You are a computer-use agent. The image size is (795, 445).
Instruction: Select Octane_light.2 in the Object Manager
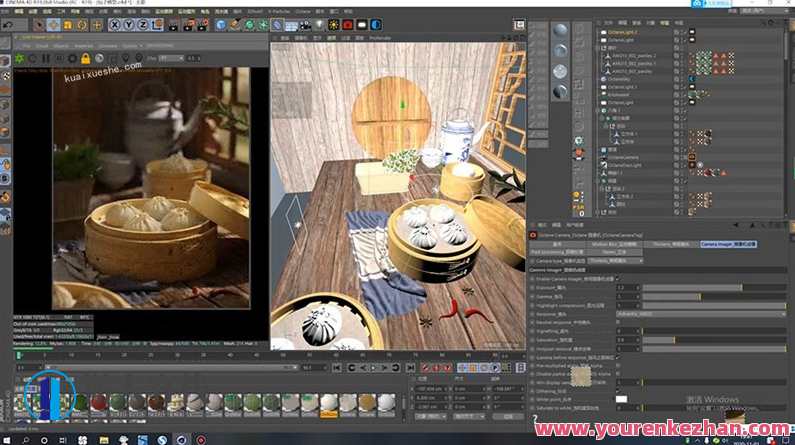coord(623,32)
